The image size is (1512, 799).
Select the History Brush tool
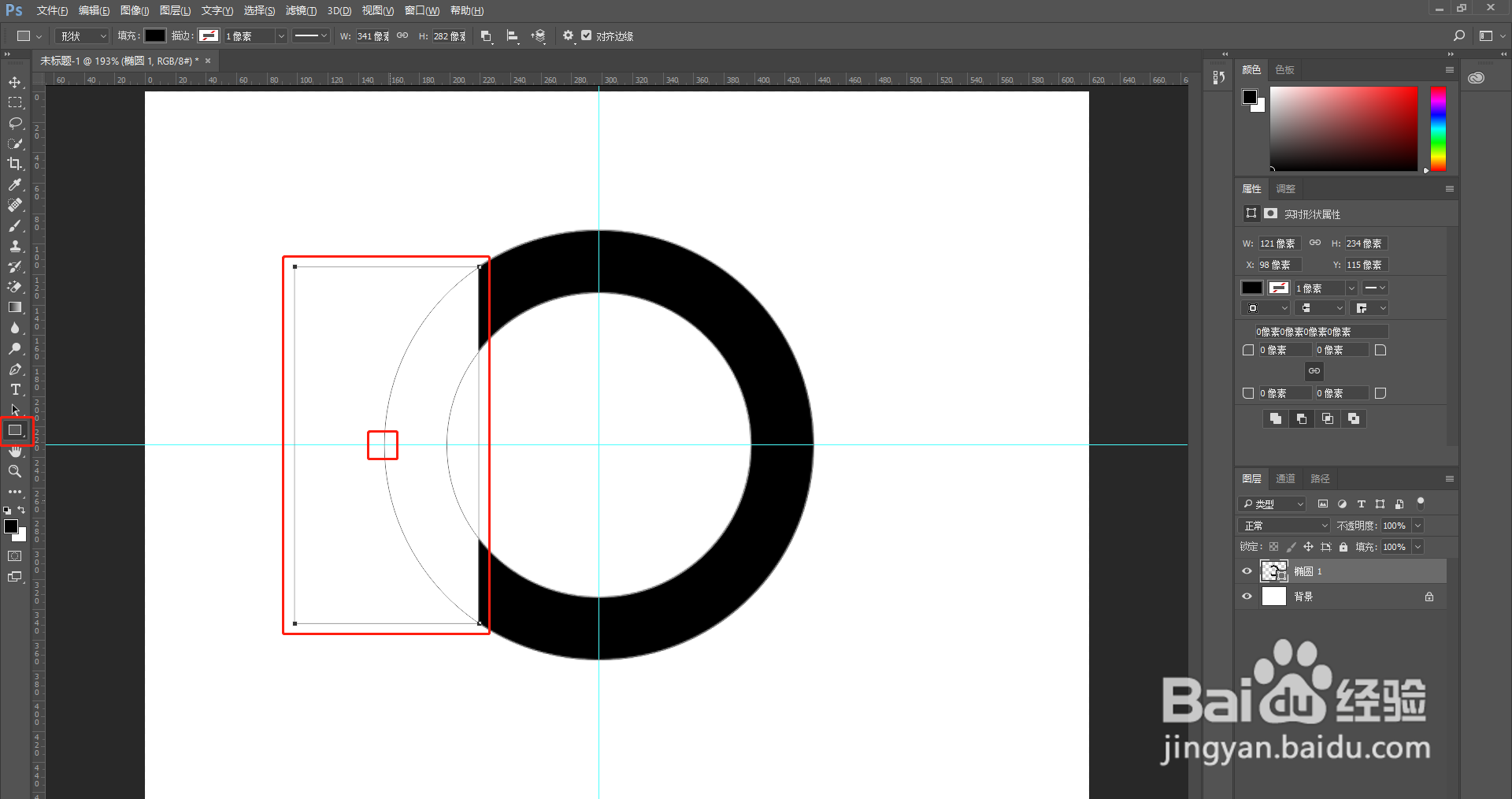(x=15, y=266)
